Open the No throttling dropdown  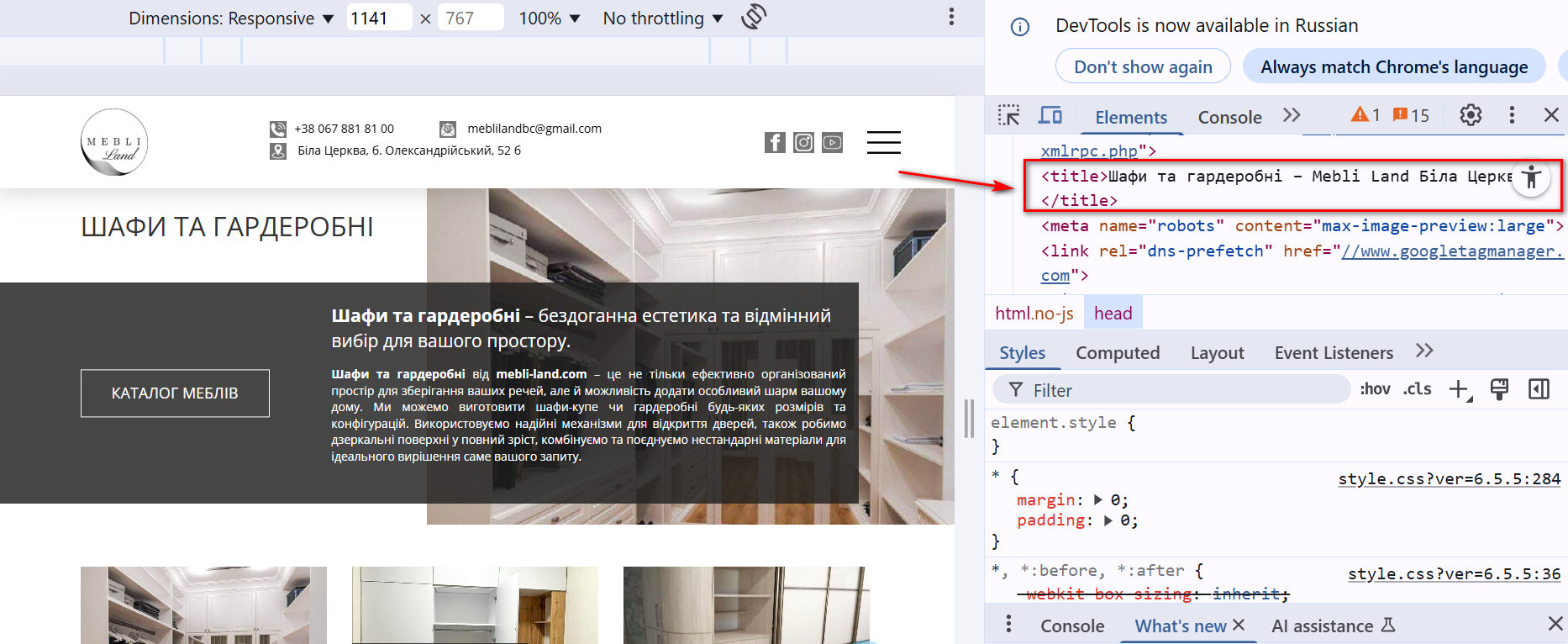(663, 18)
